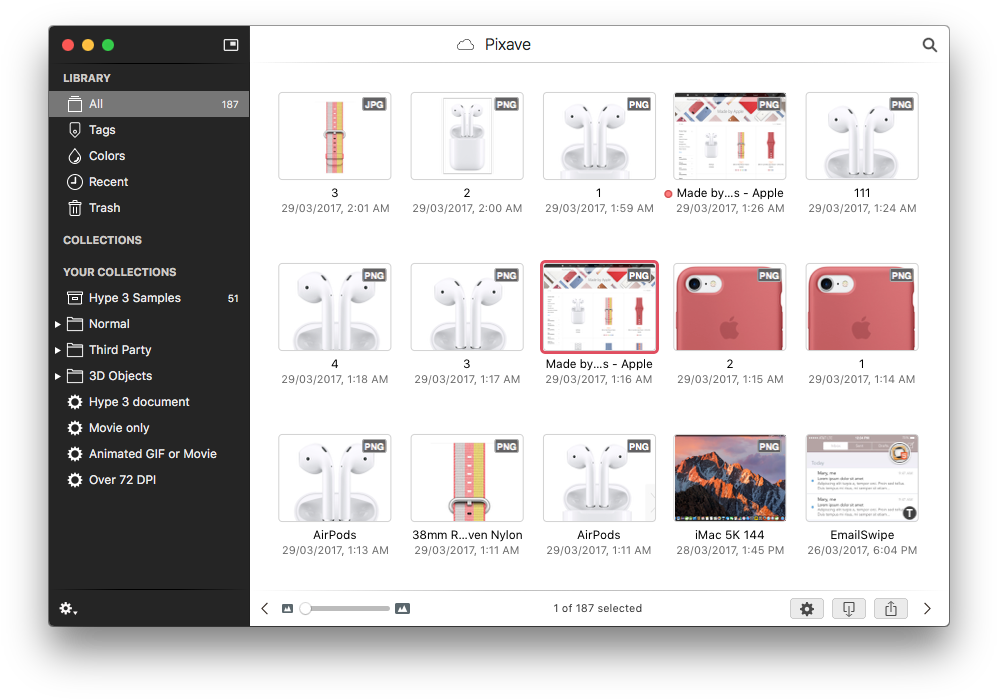Click the share button in bottom toolbar
The image size is (997, 699).
[x=891, y=608]
